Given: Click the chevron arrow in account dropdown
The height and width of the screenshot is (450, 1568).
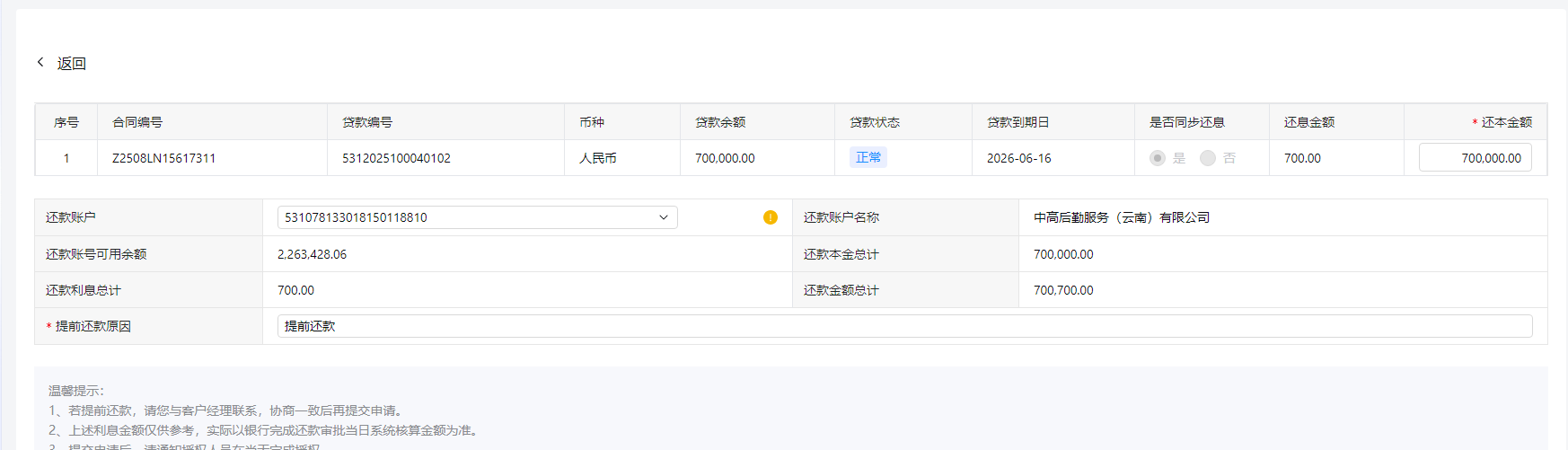Looking at the screenshot, I should click(664, 217).
